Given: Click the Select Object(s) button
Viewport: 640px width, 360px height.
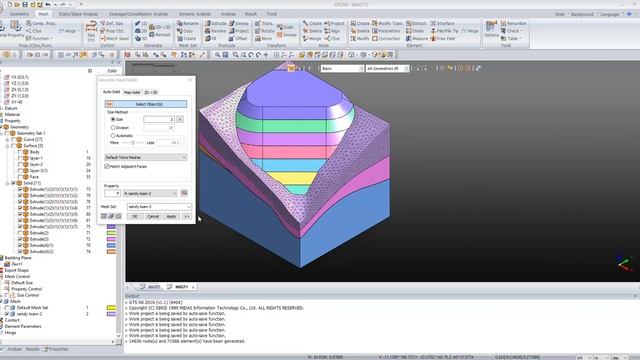Looking at the screenshot, I should [146, 104].
